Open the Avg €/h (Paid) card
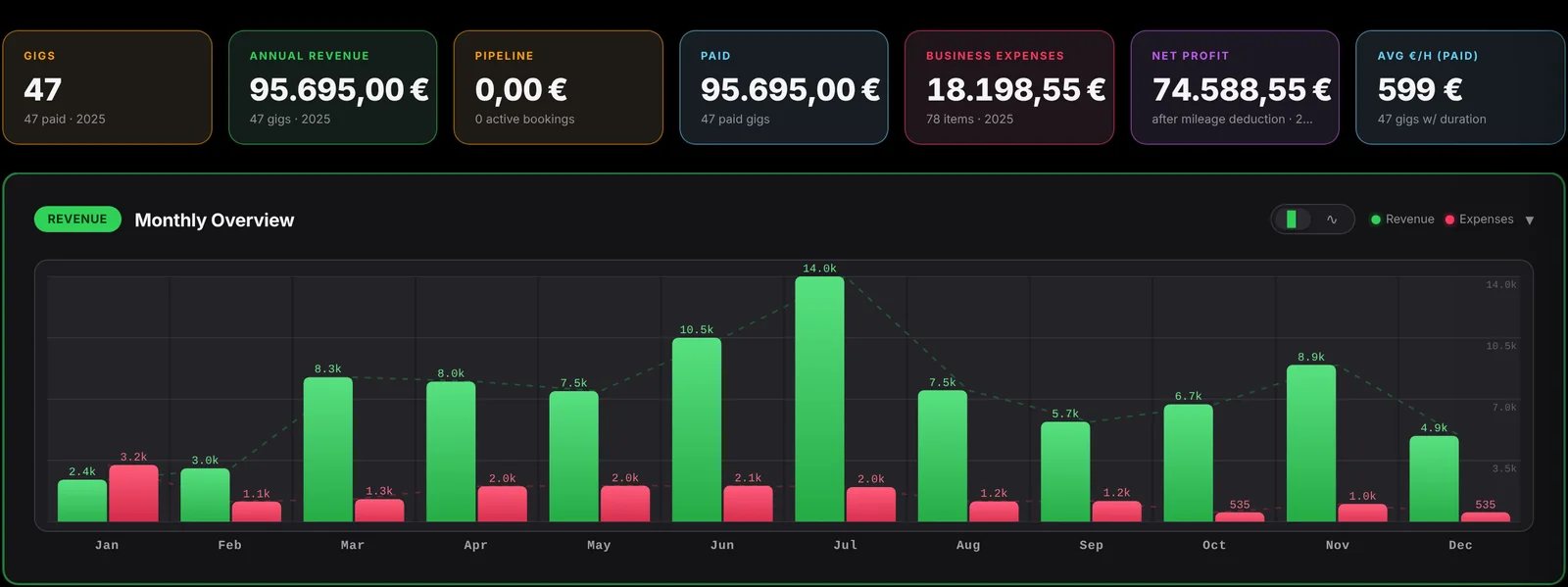Viewport: 1568px width, 587px height. point(1460,87)
